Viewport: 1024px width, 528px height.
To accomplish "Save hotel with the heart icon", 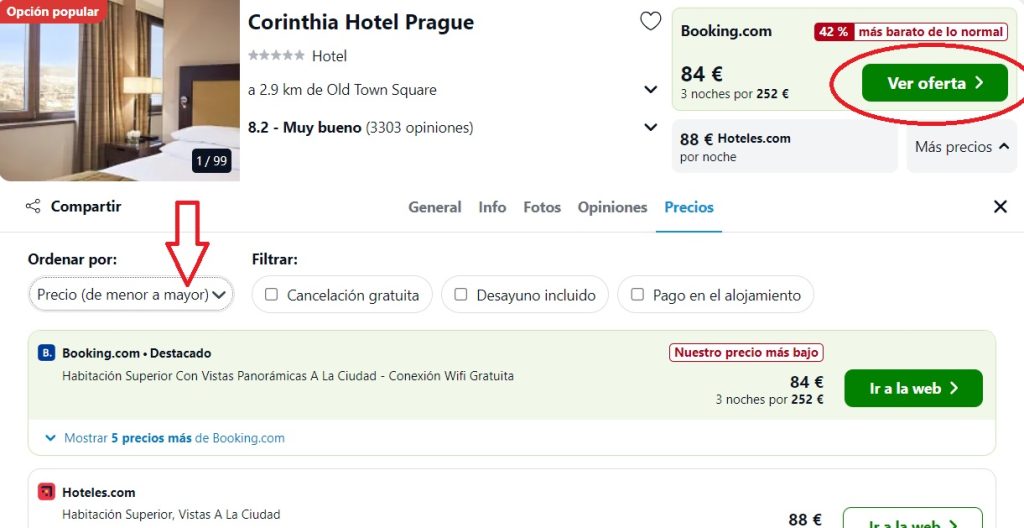I will coord(650,22).
